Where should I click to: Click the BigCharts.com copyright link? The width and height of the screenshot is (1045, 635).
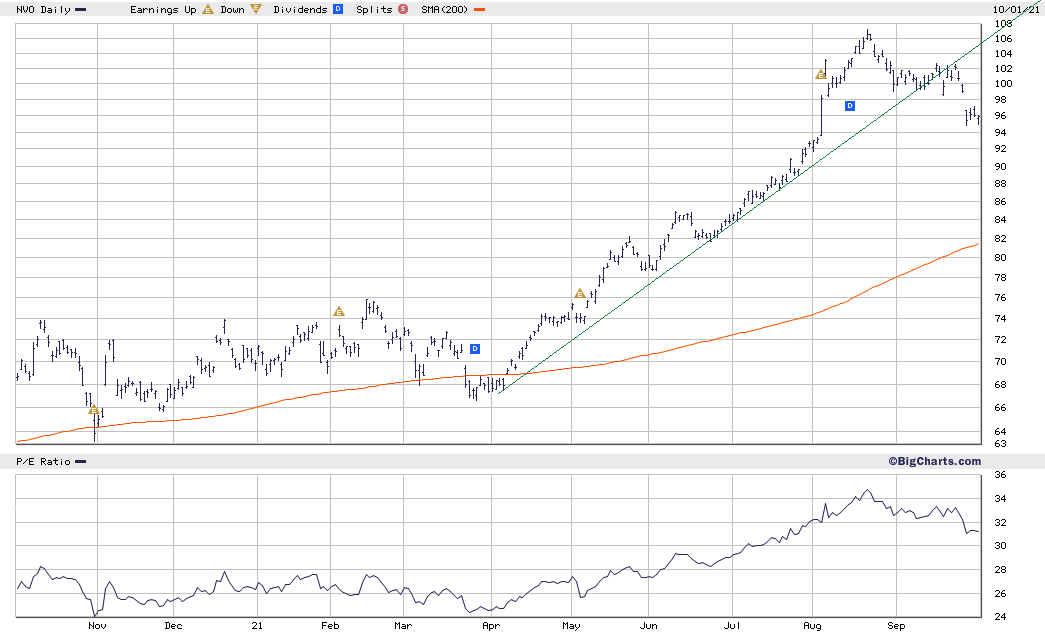(x=934, y=461)
